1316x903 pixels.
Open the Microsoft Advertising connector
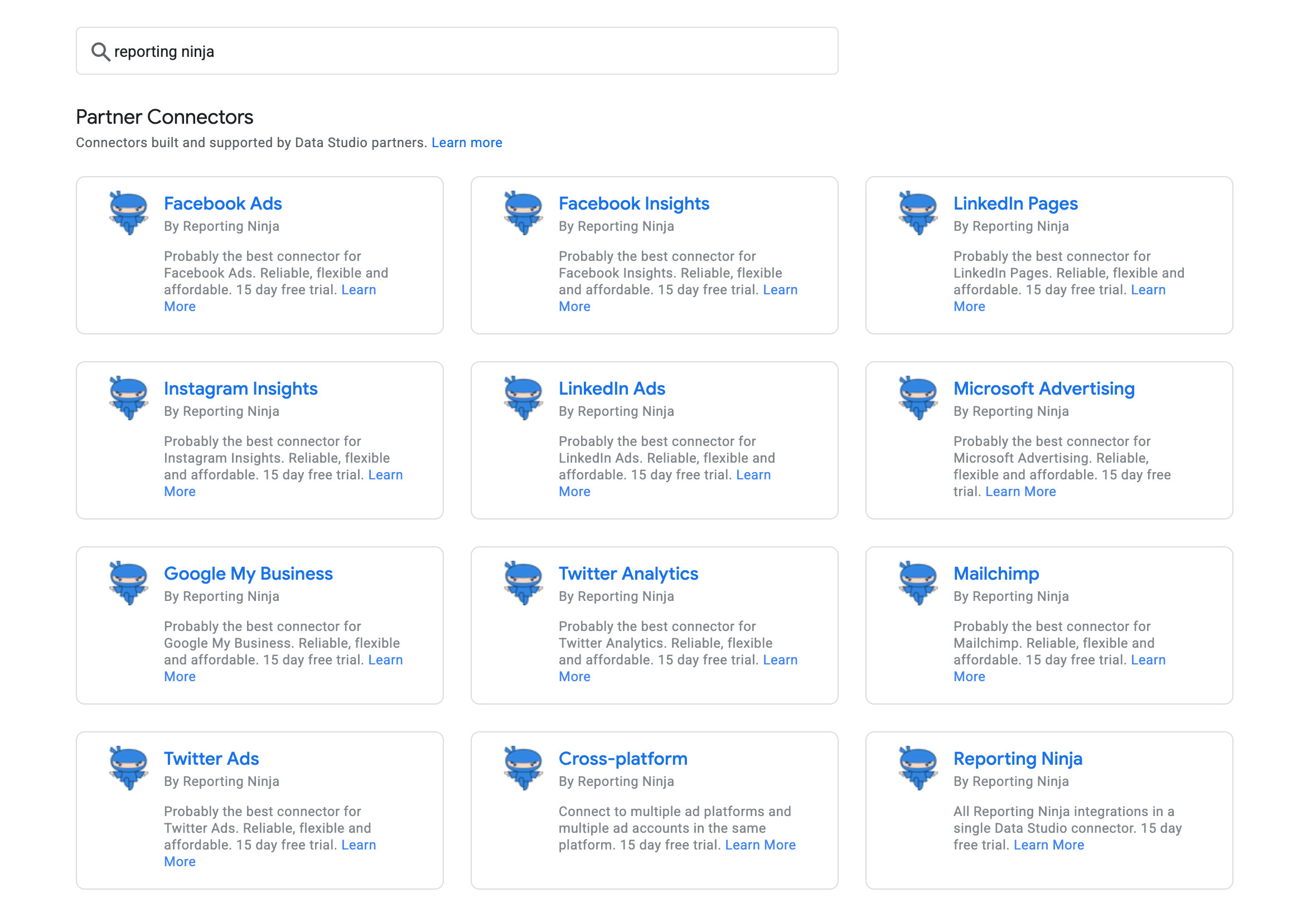coord(1044,389)
